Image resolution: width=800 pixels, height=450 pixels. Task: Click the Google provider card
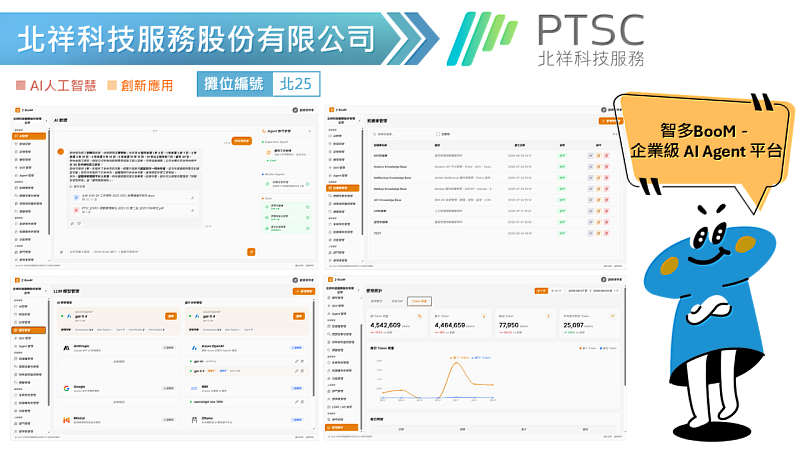click(119, 394)
